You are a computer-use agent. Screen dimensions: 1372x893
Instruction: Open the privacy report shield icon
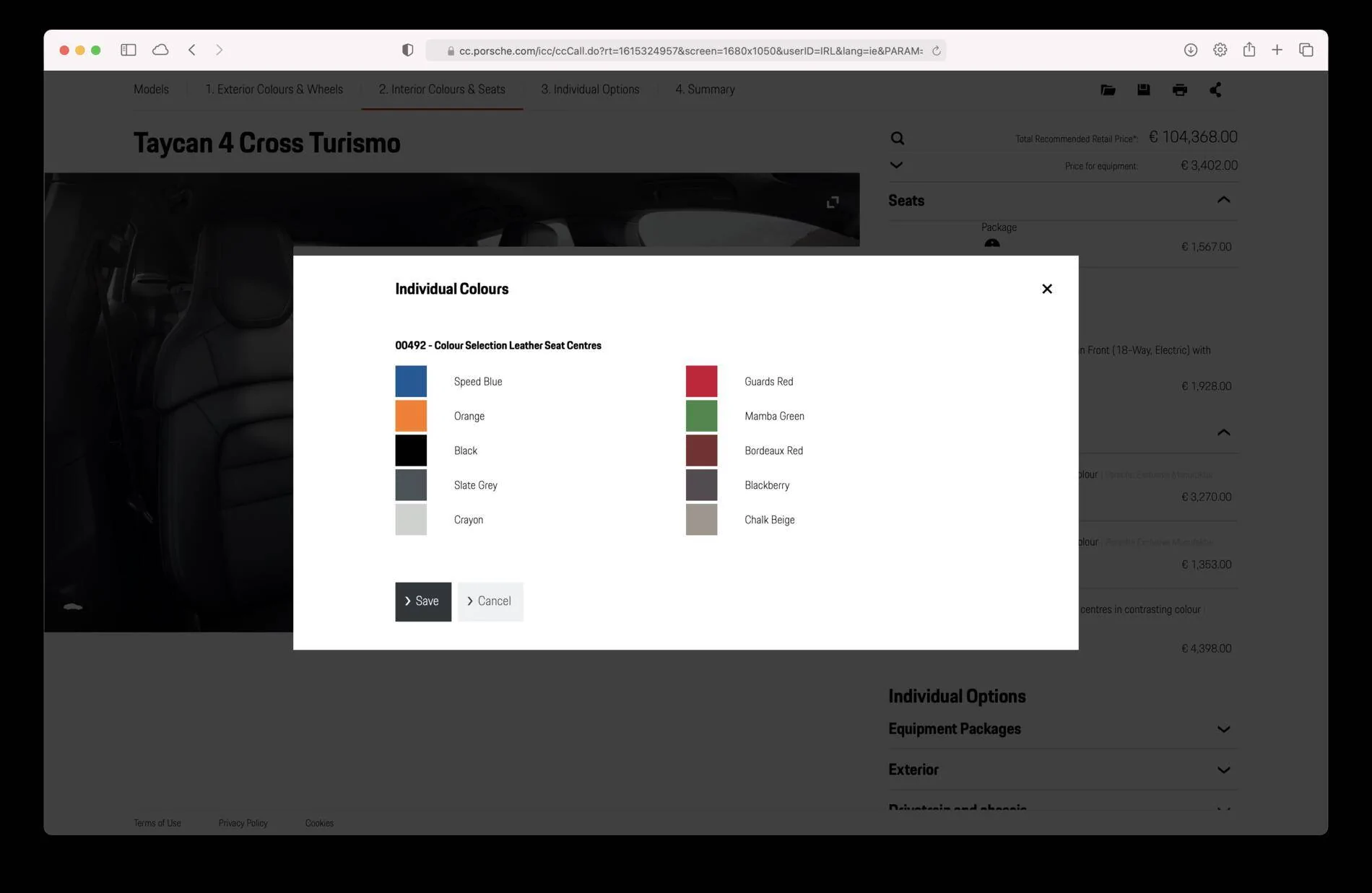click(x=407, y=50)
